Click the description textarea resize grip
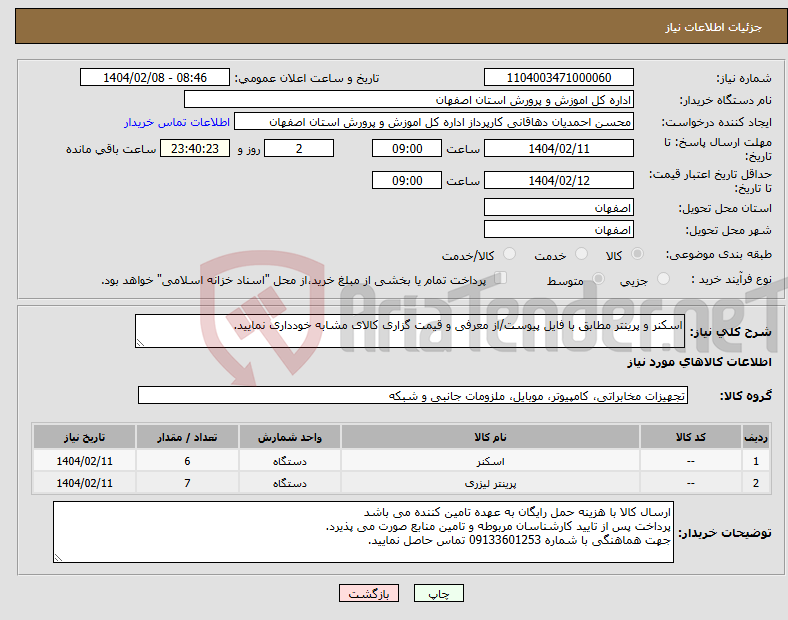 [140, 343]
